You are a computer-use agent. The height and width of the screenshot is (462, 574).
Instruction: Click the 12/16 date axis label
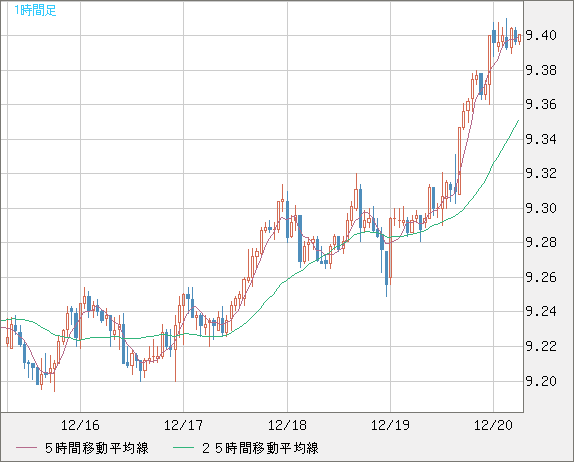click(x=80, y=425)
